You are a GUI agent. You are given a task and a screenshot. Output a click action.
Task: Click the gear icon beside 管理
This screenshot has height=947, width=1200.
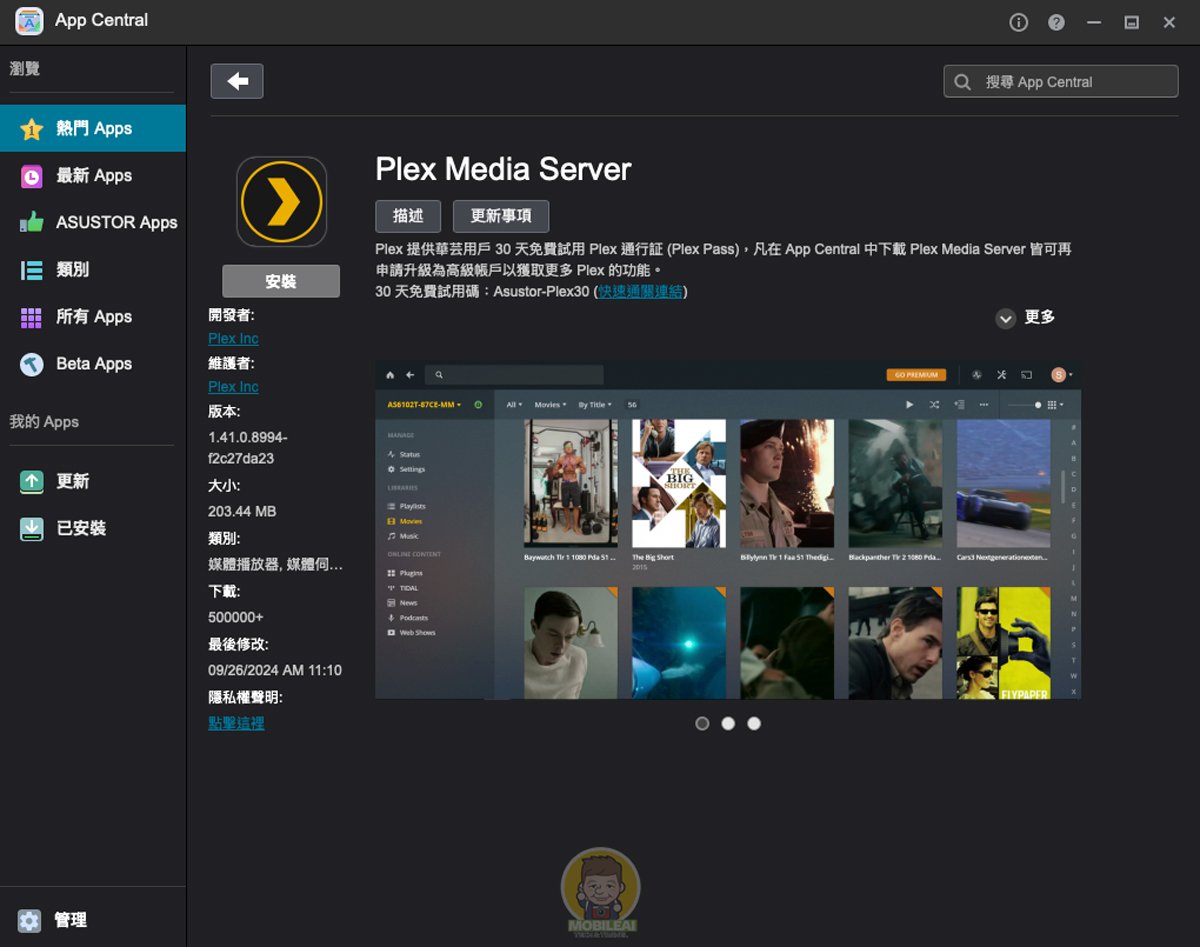[30, 920]
